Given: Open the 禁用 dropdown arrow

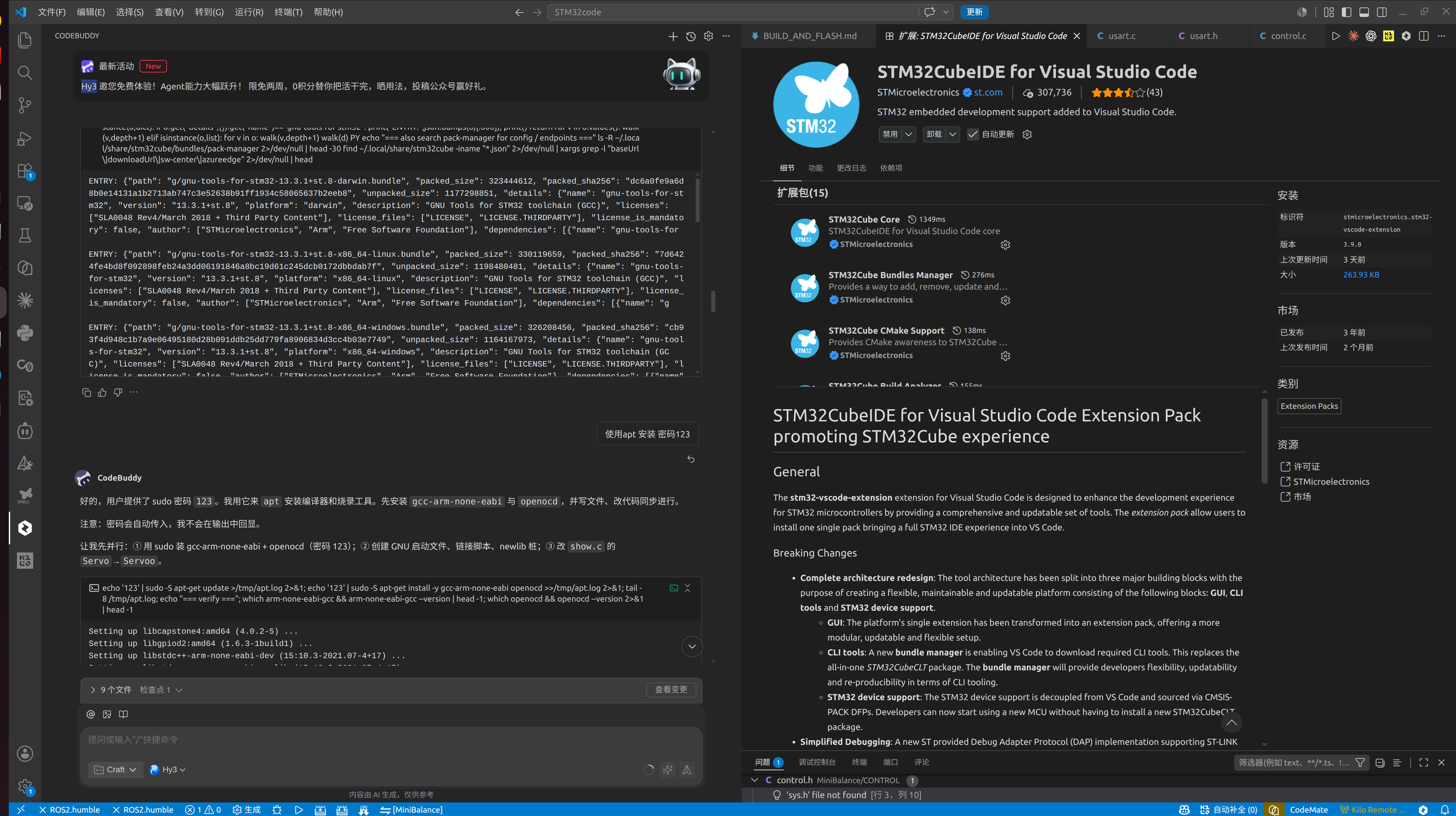Looking at the screenshot, I should 908,134.
